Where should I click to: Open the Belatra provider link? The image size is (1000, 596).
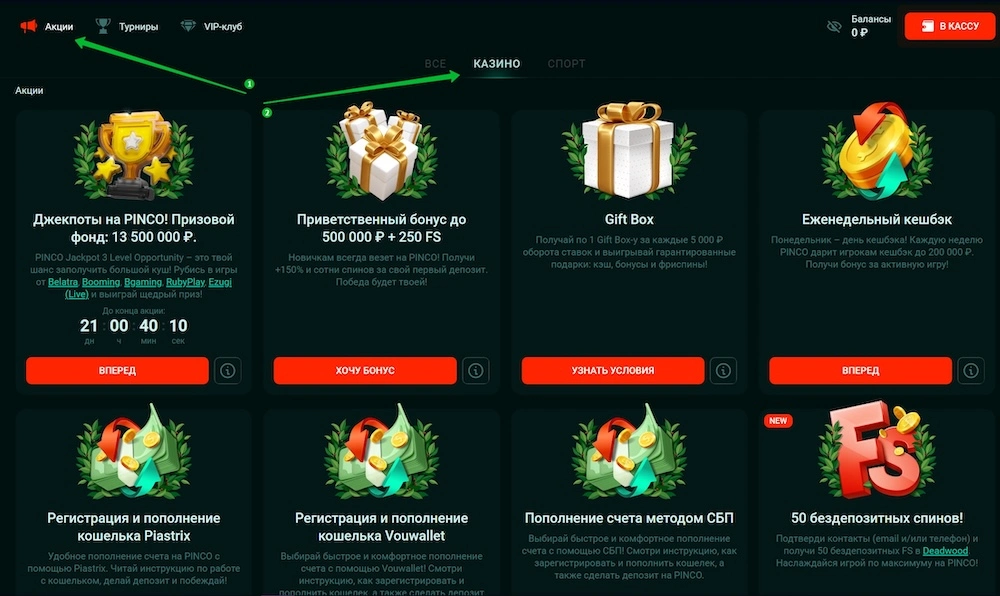pos(62,282)
